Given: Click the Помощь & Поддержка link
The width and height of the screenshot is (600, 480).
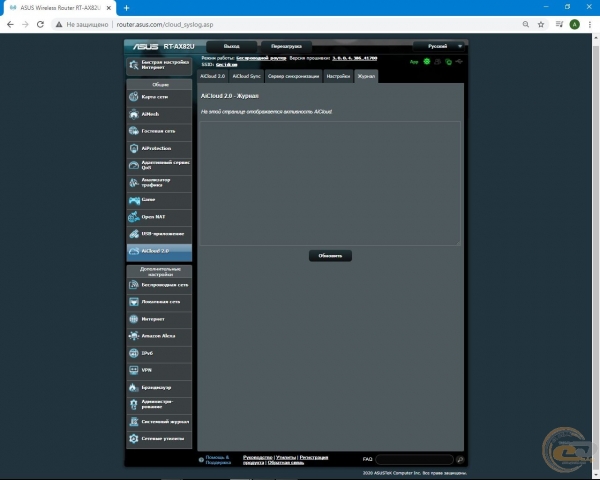Looking at the screenshot, I should (218, 460).
